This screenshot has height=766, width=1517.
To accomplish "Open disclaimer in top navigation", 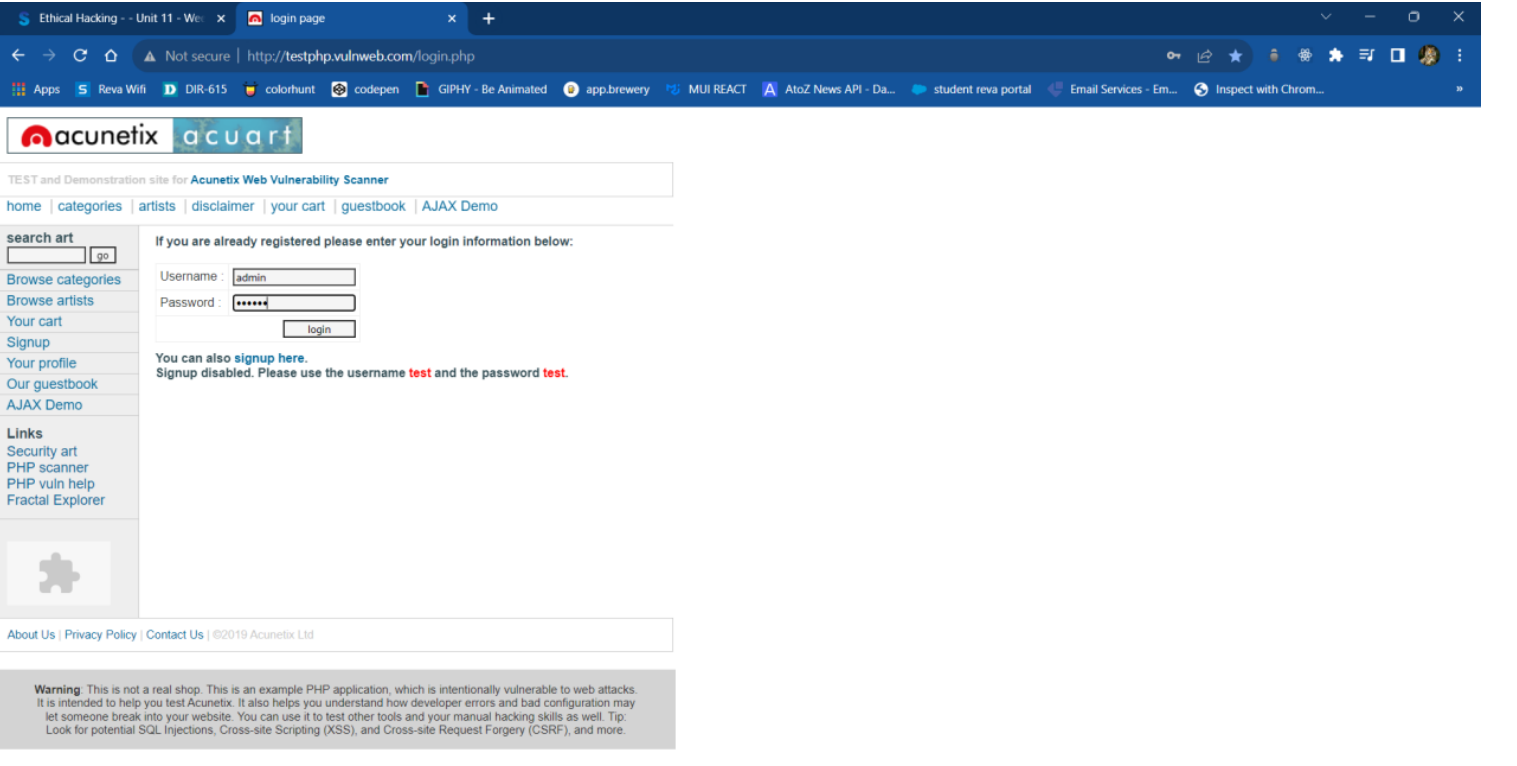I will click(223, 206).
